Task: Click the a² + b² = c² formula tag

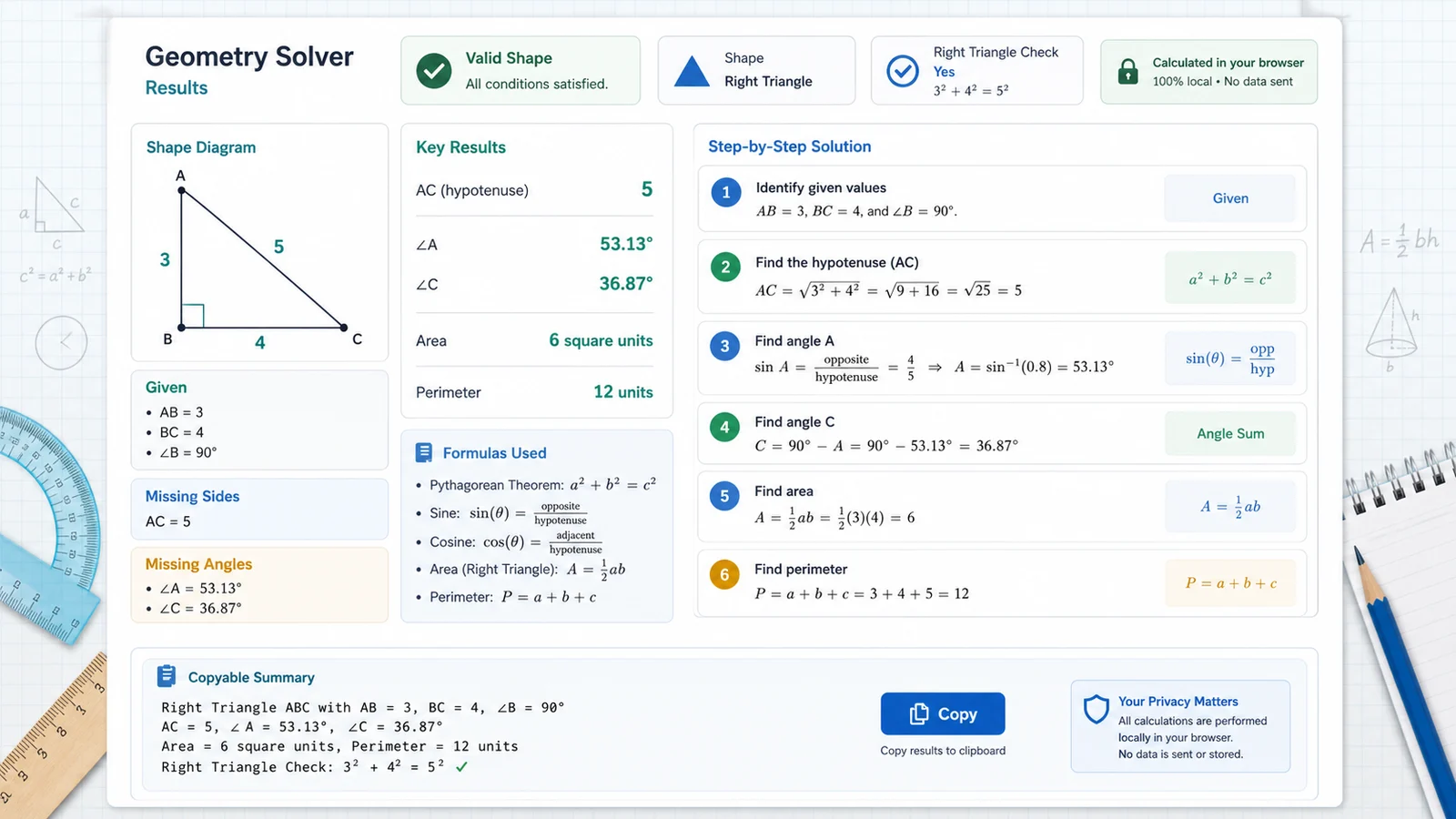Action: (x=1230, y=278)
